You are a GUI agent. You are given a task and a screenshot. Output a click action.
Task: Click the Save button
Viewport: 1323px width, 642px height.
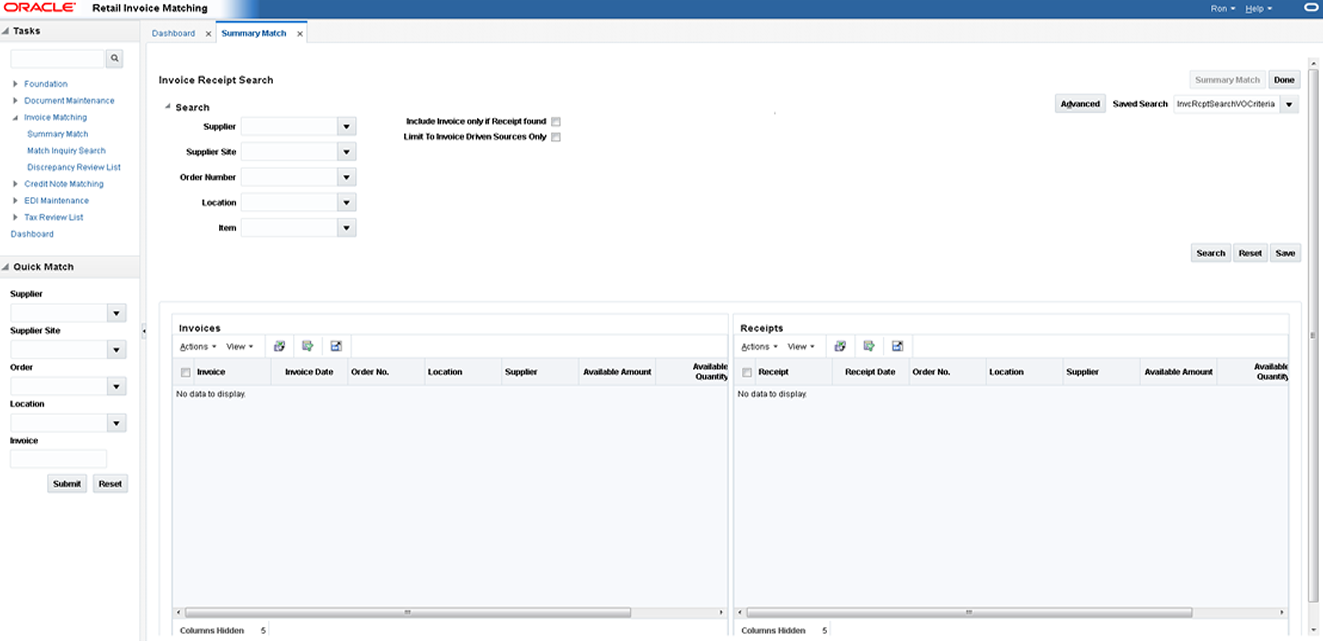(x=1285, y=253)
